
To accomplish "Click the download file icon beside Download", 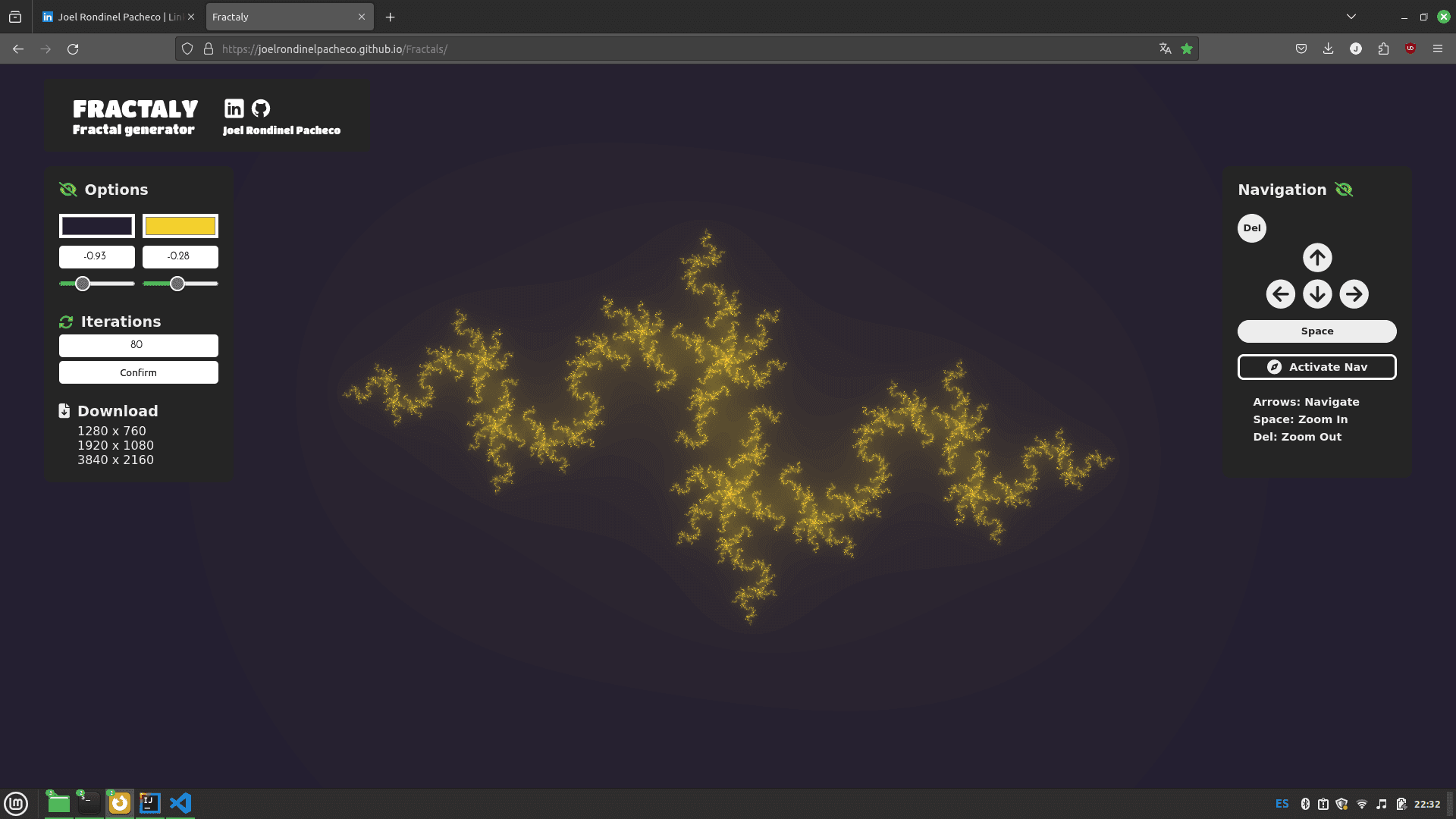I will (x=64, y=410).
